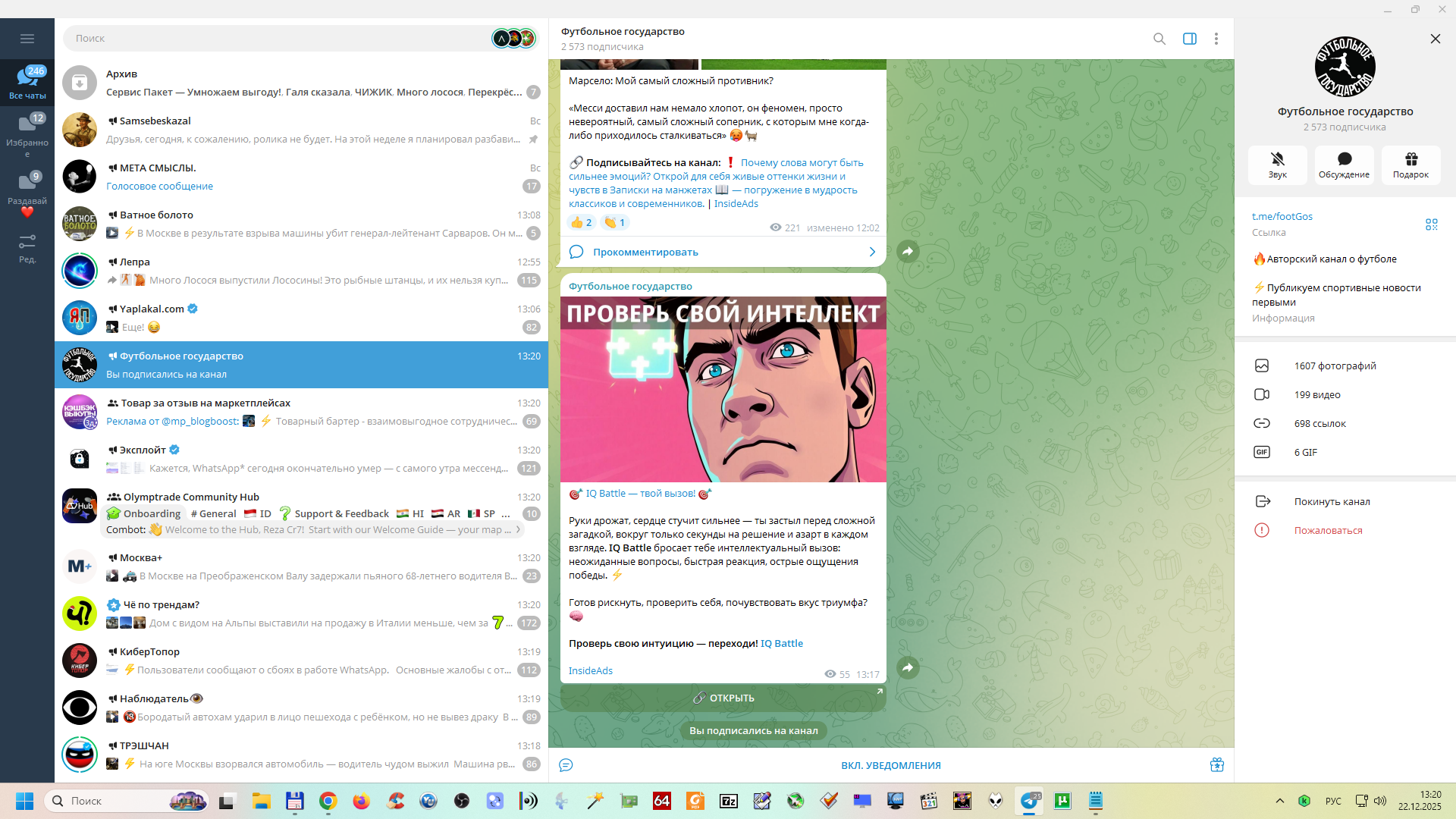Click the thumbs up reaction
The image size is (1456, 819).
point(581,222)
